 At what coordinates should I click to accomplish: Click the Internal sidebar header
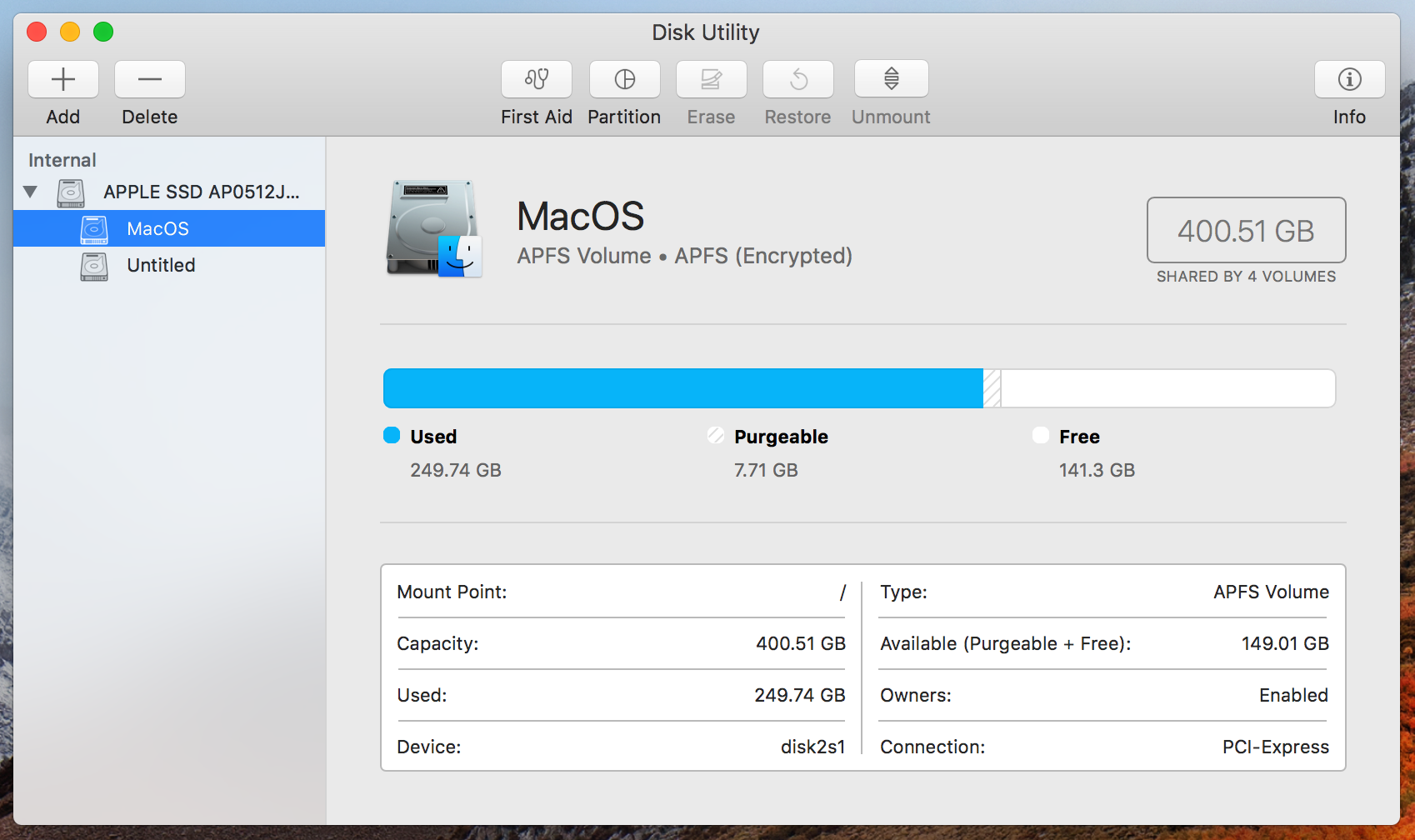coord(62,160)
